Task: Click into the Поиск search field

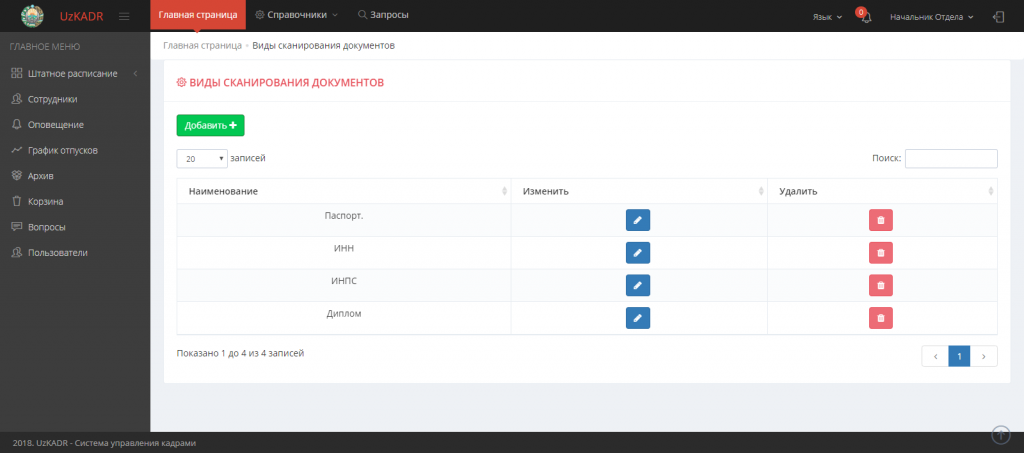Action: (x=950, y=158)
